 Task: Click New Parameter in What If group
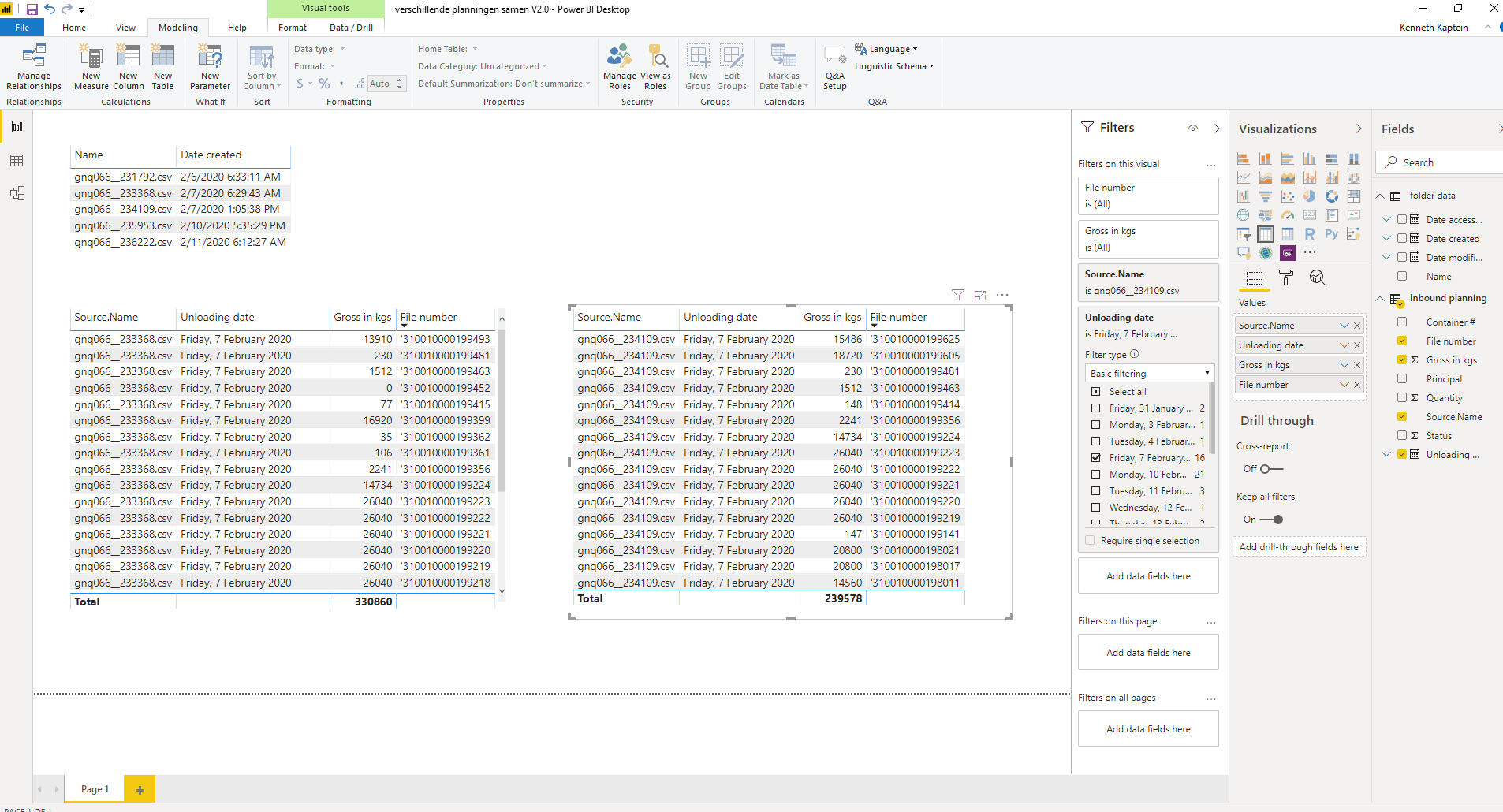click(211, 67)
